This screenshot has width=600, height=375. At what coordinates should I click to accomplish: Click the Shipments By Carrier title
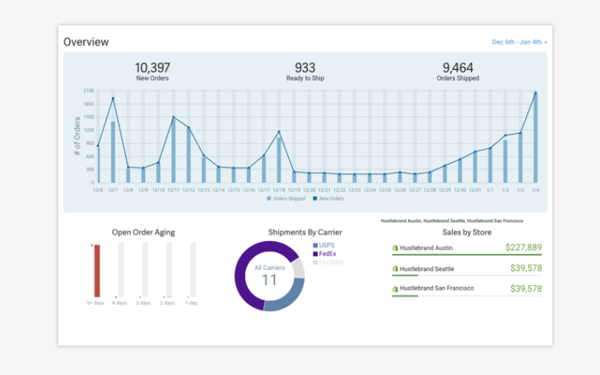point(305,232)
